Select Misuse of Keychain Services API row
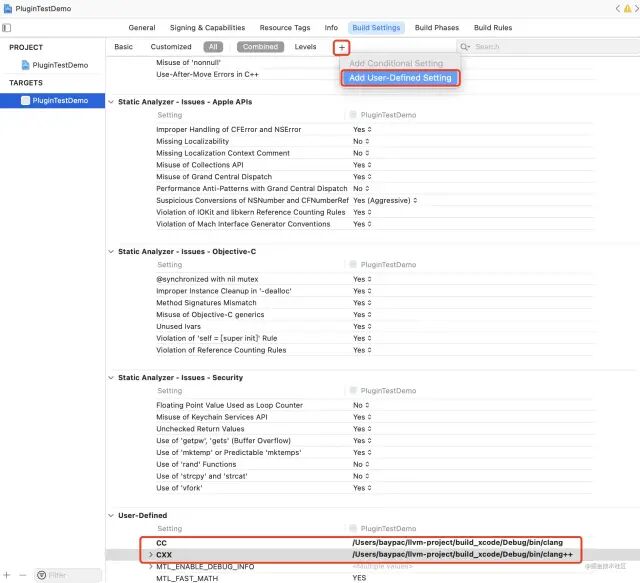This screenshot has width=640, height=583. pos(212,417)
